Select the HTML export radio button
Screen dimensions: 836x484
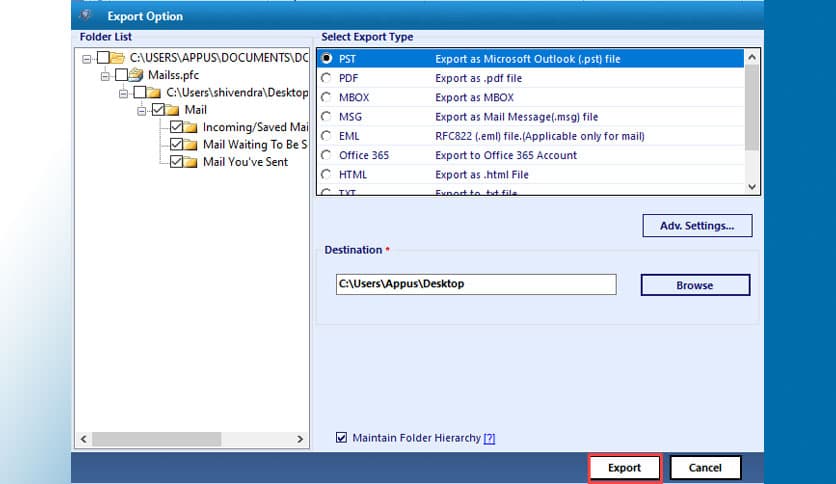point(326,174)
